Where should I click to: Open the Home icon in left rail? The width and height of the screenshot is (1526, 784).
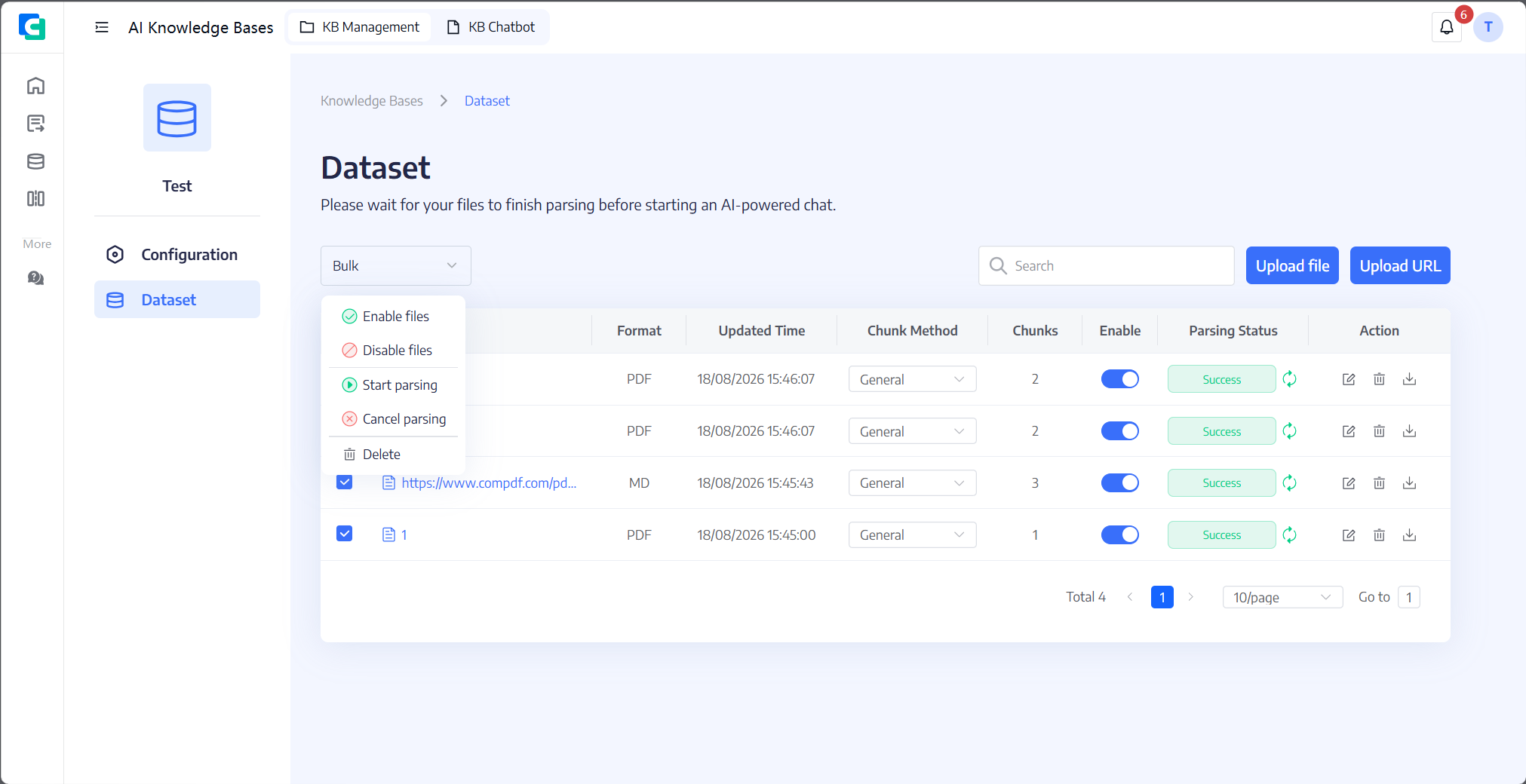[35, 86]
